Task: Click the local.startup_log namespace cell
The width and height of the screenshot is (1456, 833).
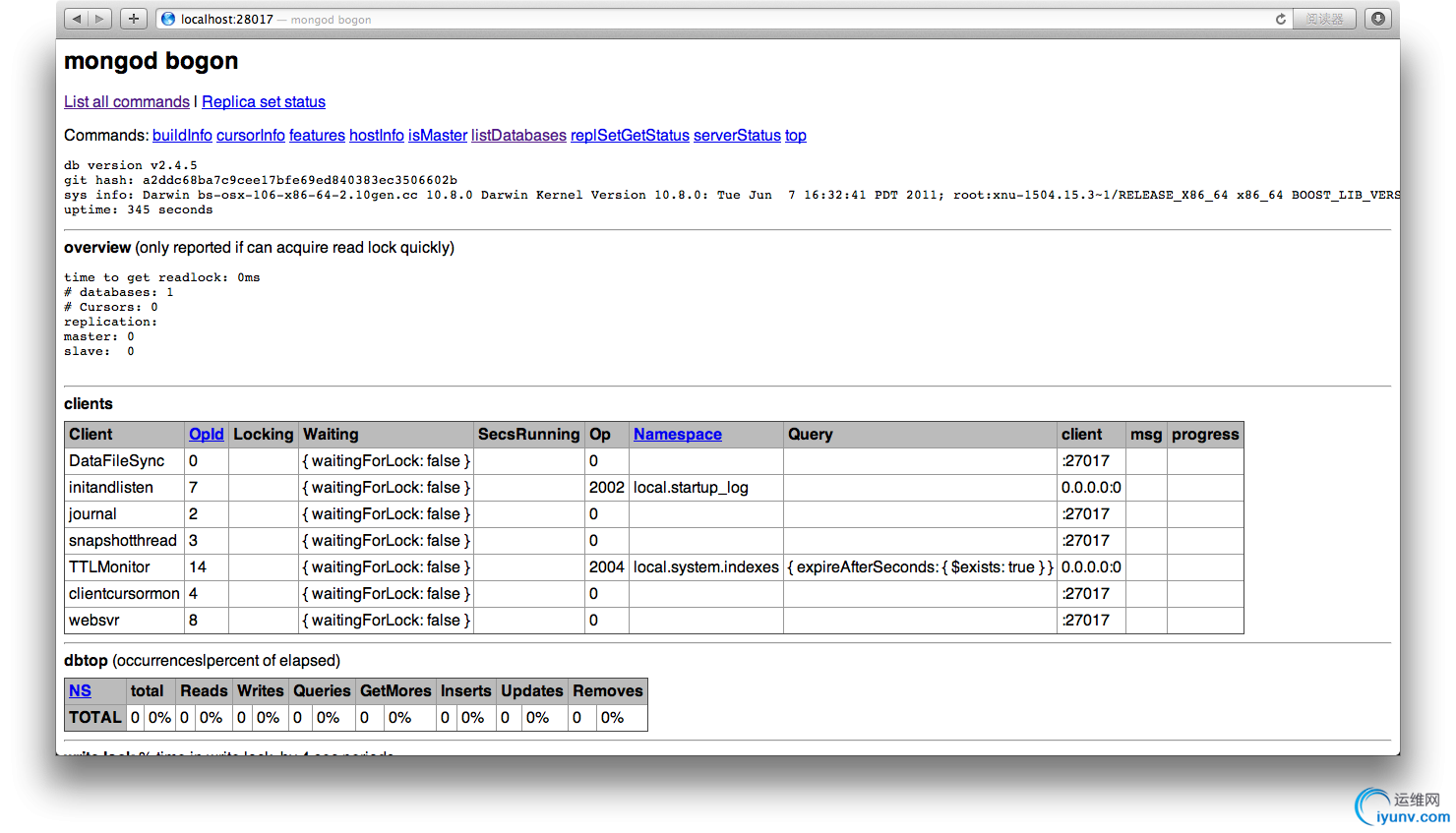Action: coord(706,487)
